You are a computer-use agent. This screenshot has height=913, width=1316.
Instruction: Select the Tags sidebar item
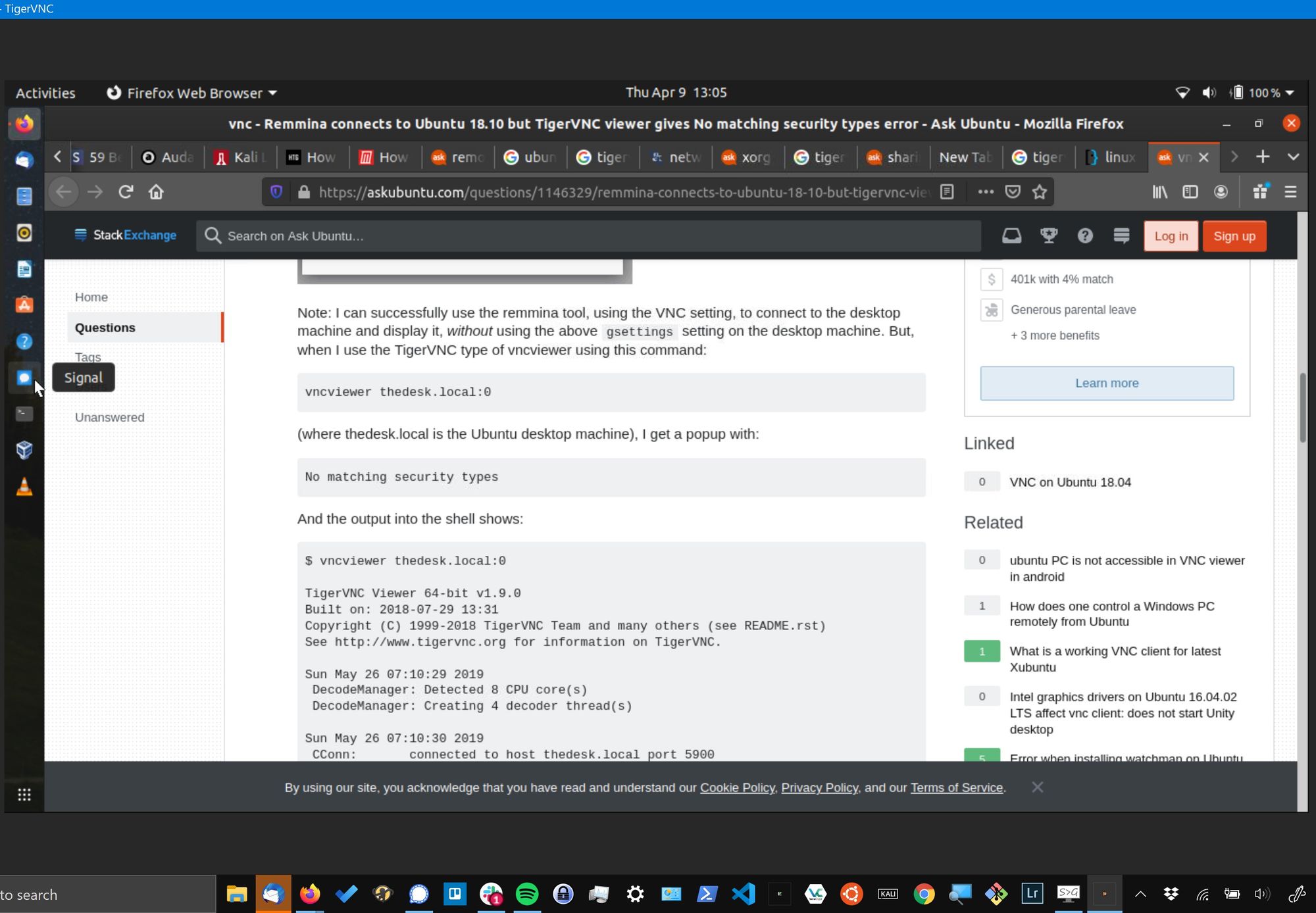(x=88, y=356)
